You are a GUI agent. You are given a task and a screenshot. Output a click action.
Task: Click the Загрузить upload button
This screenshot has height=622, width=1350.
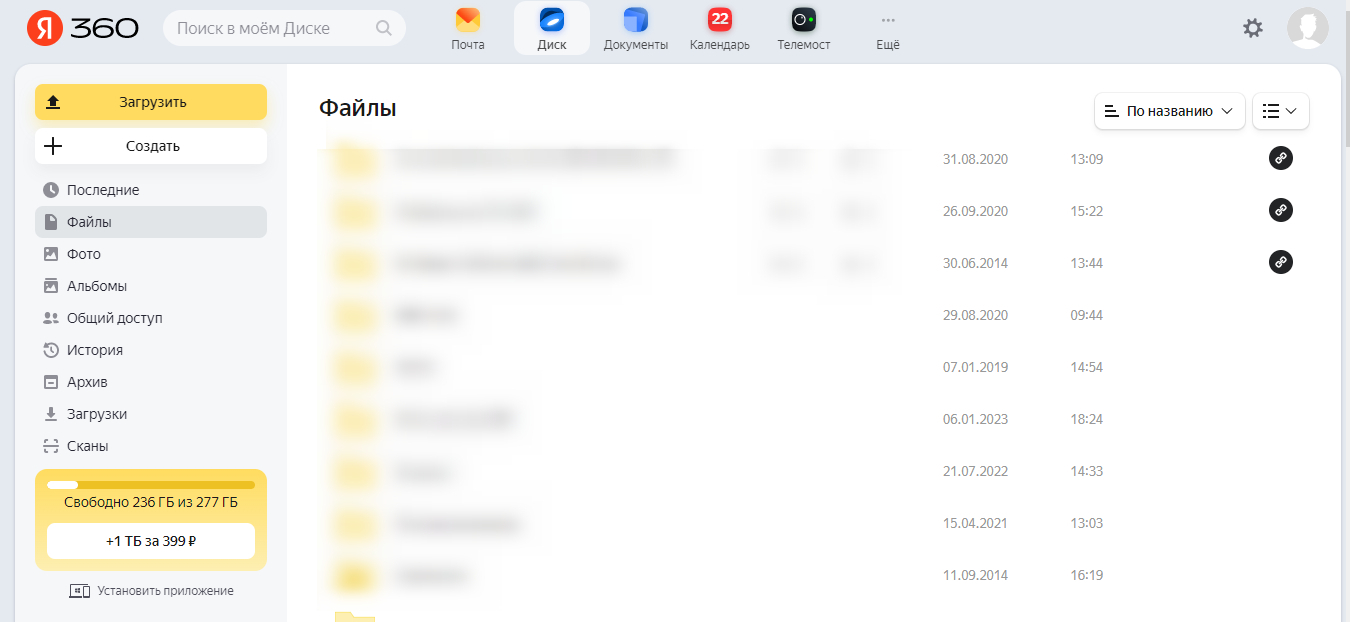click(151, 102)
